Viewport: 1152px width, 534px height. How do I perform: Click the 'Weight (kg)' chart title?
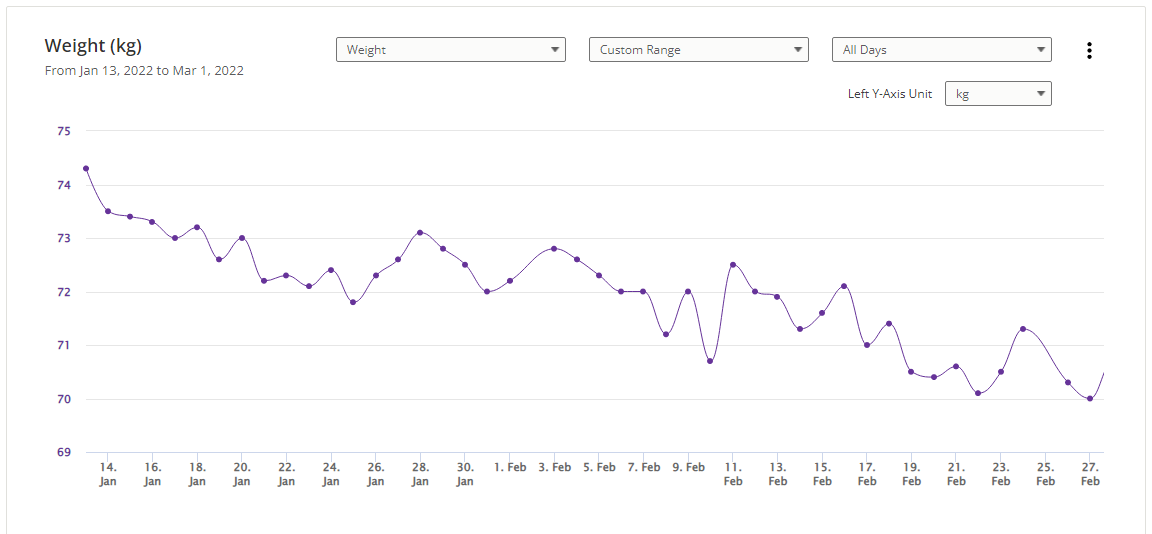pyautogui.click(x=93, y=46)
